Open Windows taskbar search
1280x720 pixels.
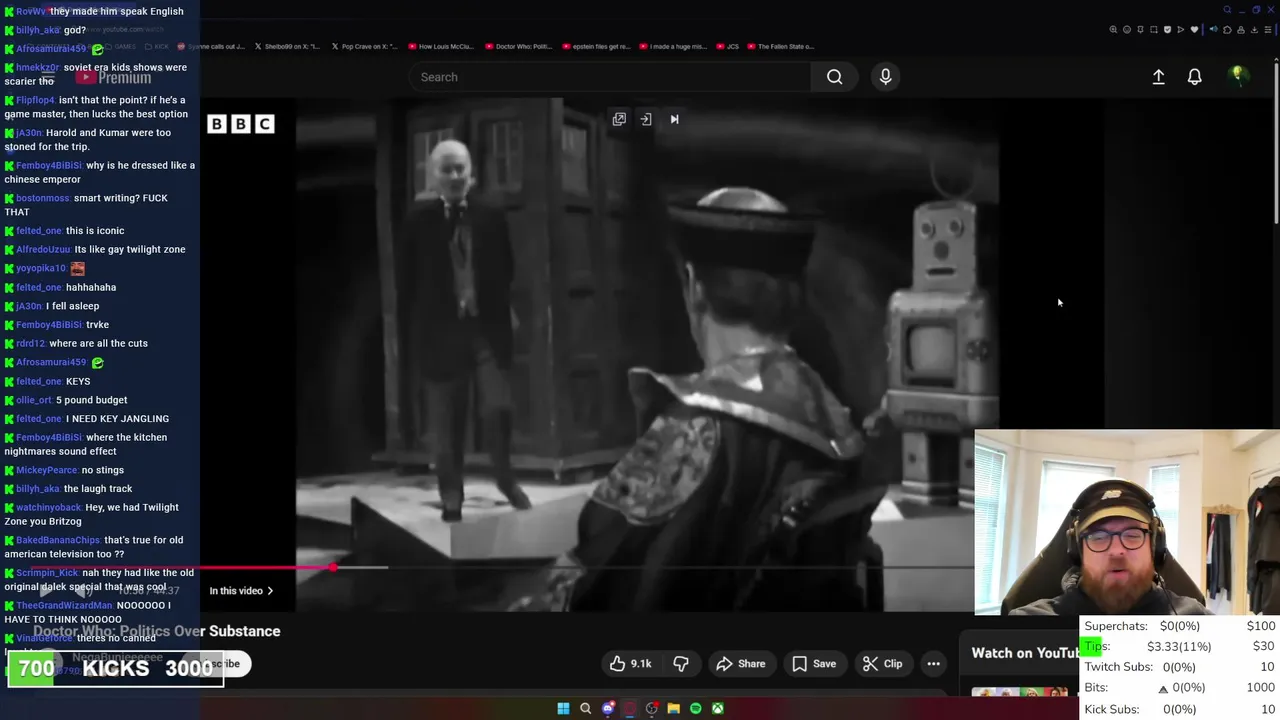point(585,709)
